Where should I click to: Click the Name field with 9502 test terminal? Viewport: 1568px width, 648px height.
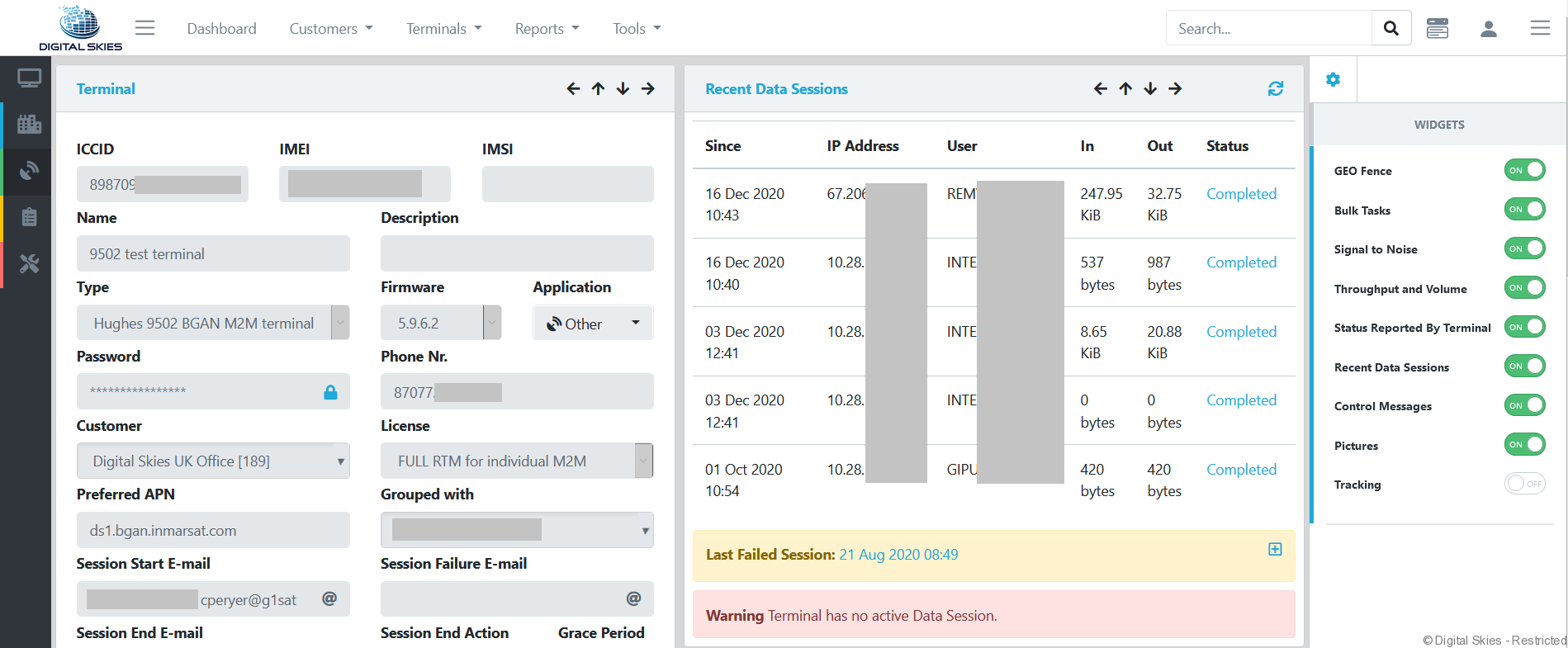(213, 254)
